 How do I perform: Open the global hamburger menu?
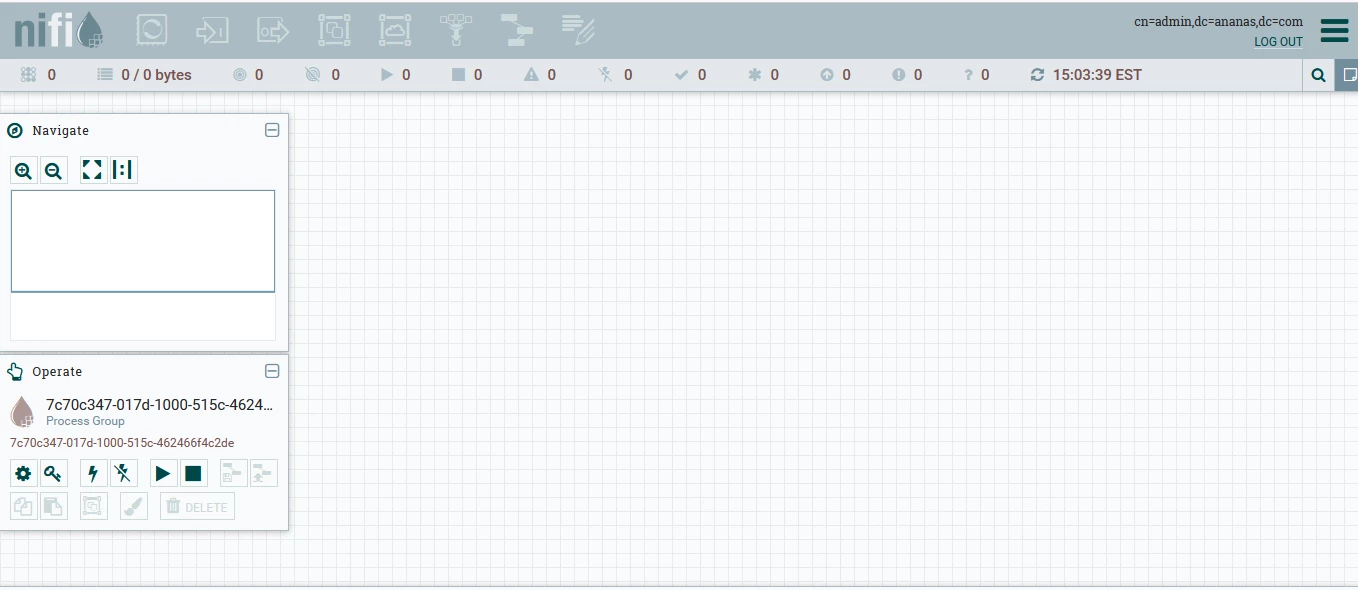point(1335,31)
